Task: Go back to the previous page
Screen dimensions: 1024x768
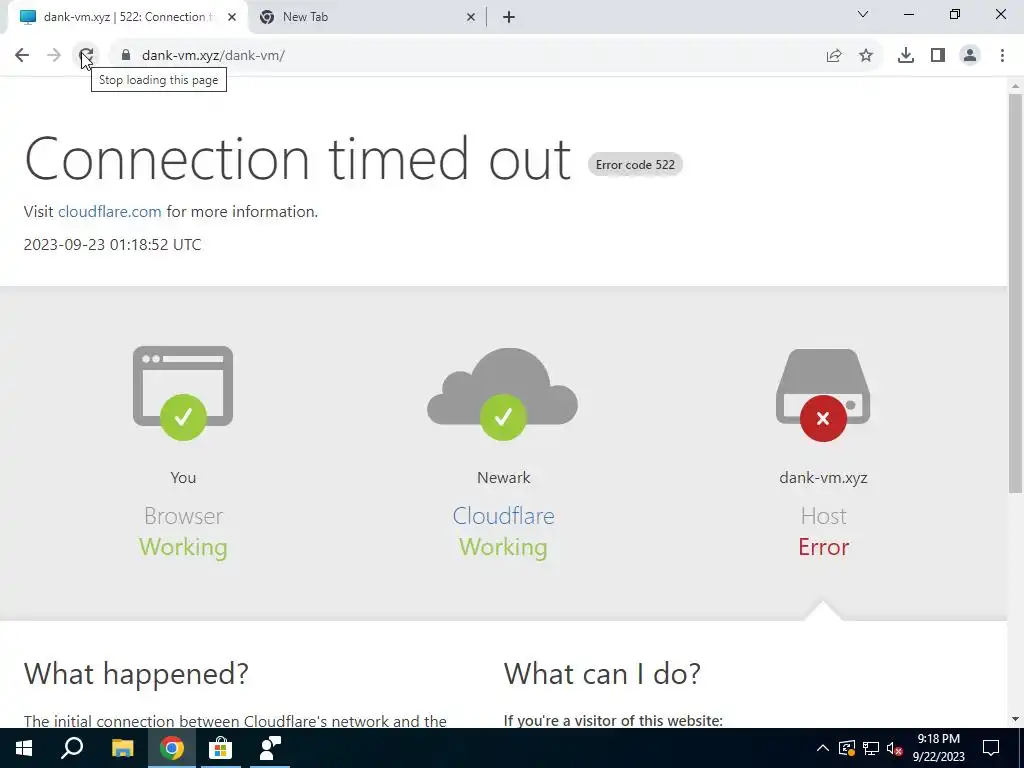Action: (x=22, y=56)
